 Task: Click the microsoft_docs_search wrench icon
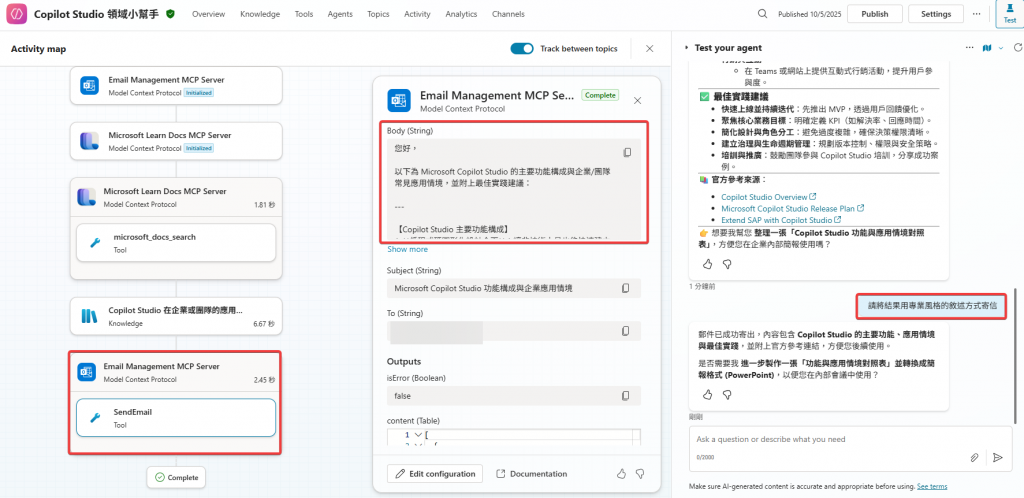click(95, 243)
